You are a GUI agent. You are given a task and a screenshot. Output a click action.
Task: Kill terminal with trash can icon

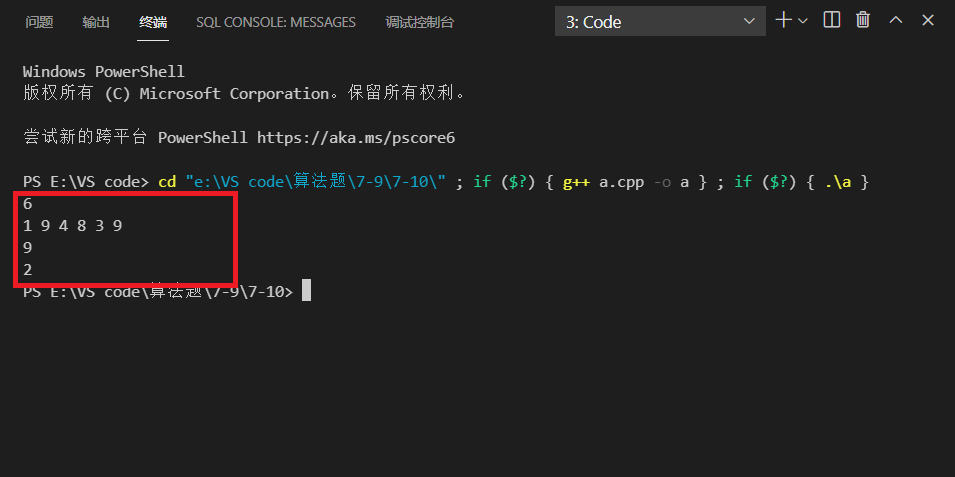863,20
